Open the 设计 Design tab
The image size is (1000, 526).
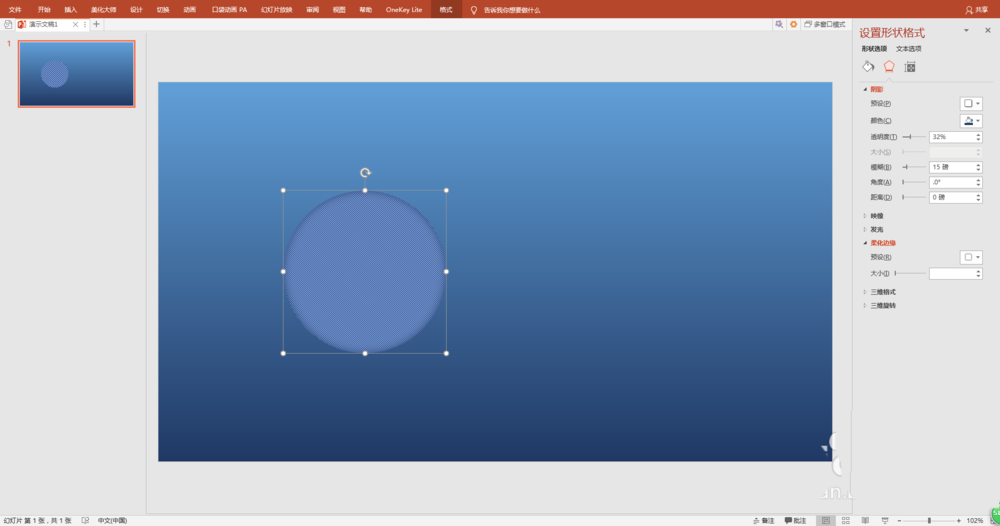[x=136, y=10]
